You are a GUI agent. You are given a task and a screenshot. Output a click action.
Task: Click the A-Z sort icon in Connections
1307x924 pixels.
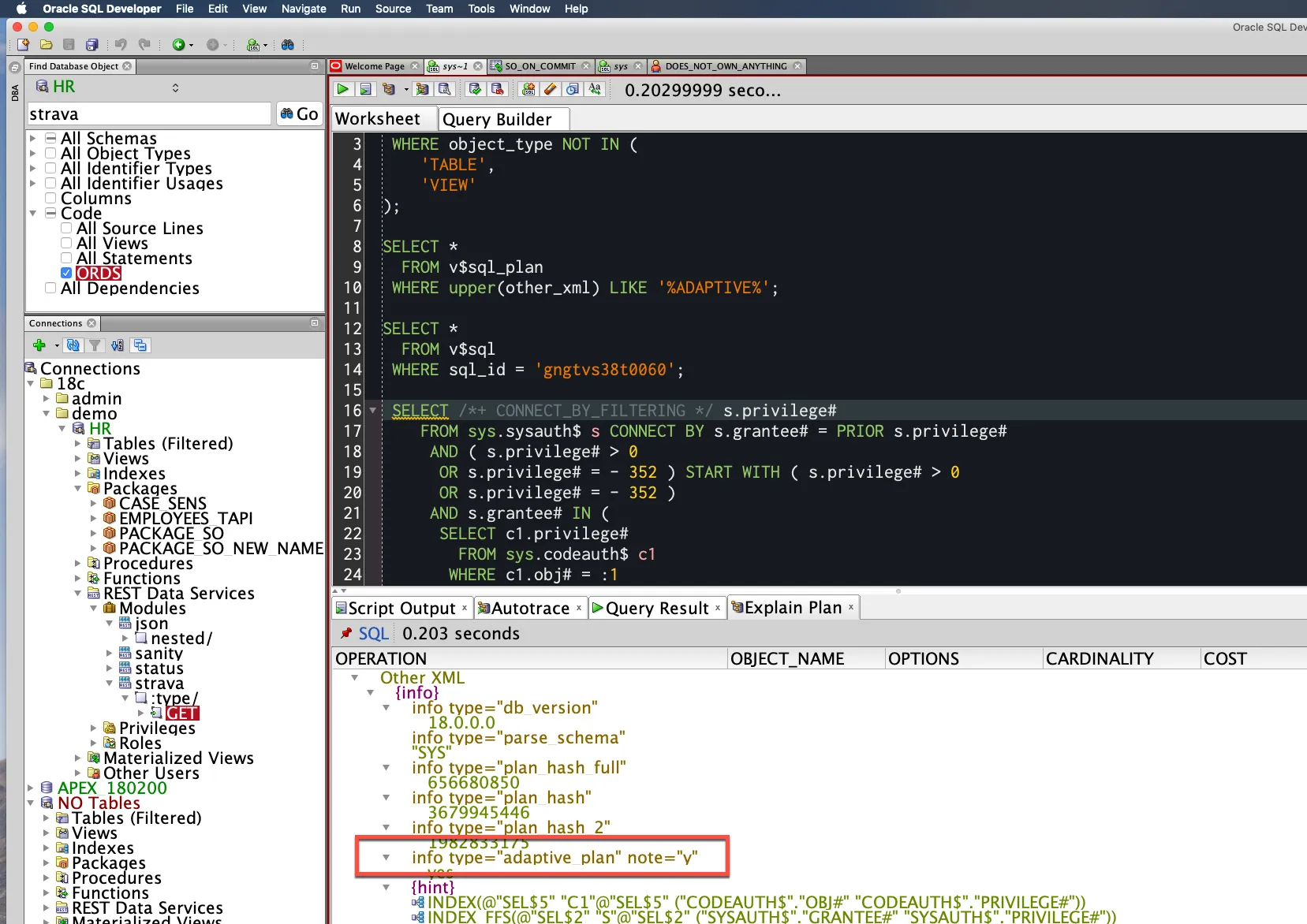click(x=118, y=345)
